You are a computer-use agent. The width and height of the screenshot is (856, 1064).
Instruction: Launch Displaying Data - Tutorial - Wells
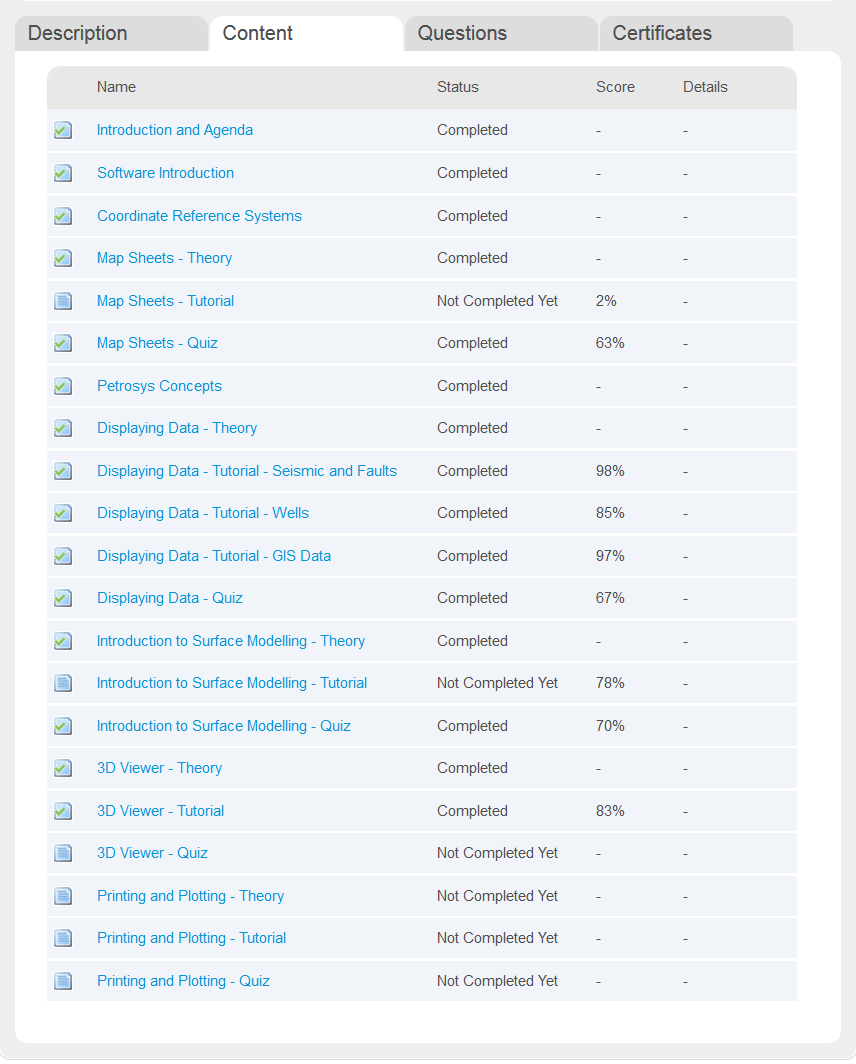pos(203,513)
